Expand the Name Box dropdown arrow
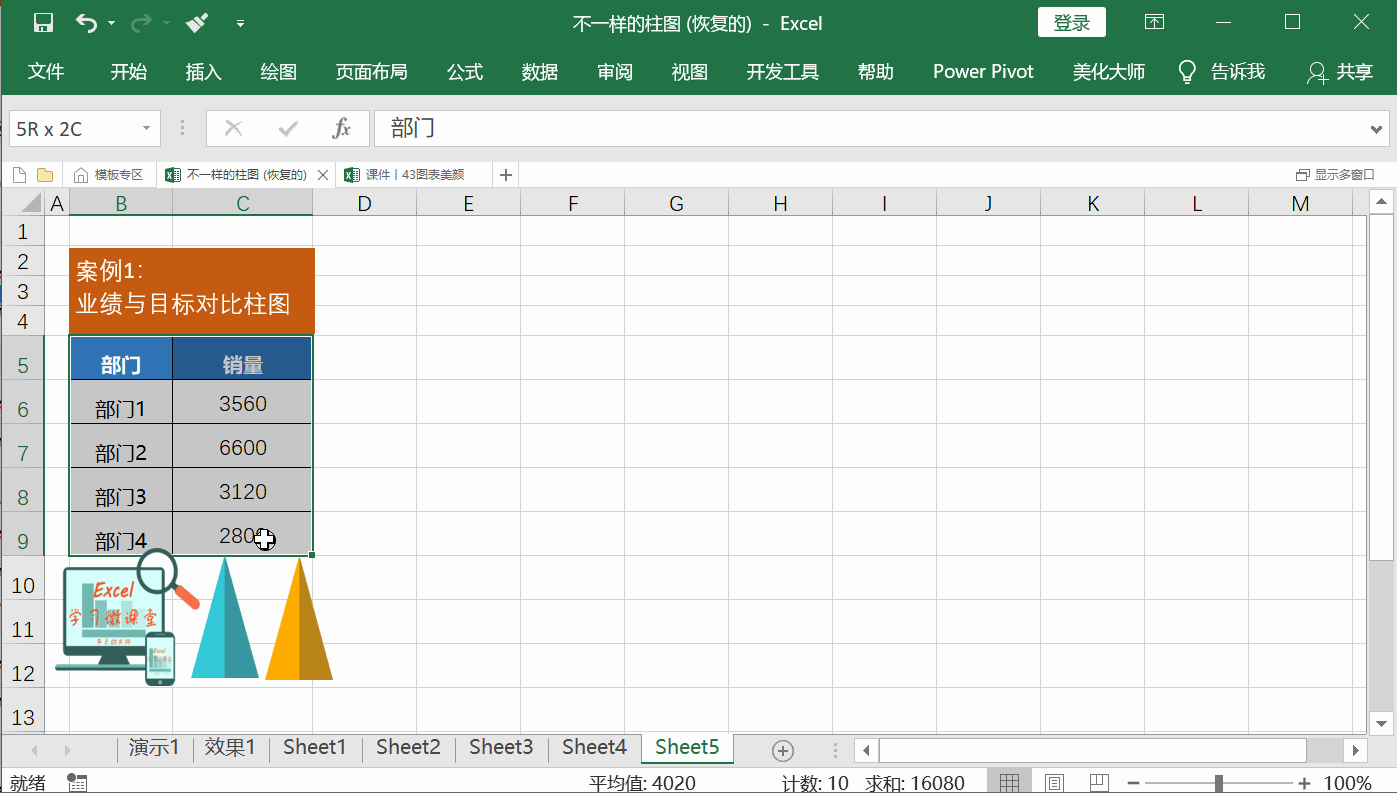The width and height of the screenshot is (1397, 793). (x=147, y=128)
